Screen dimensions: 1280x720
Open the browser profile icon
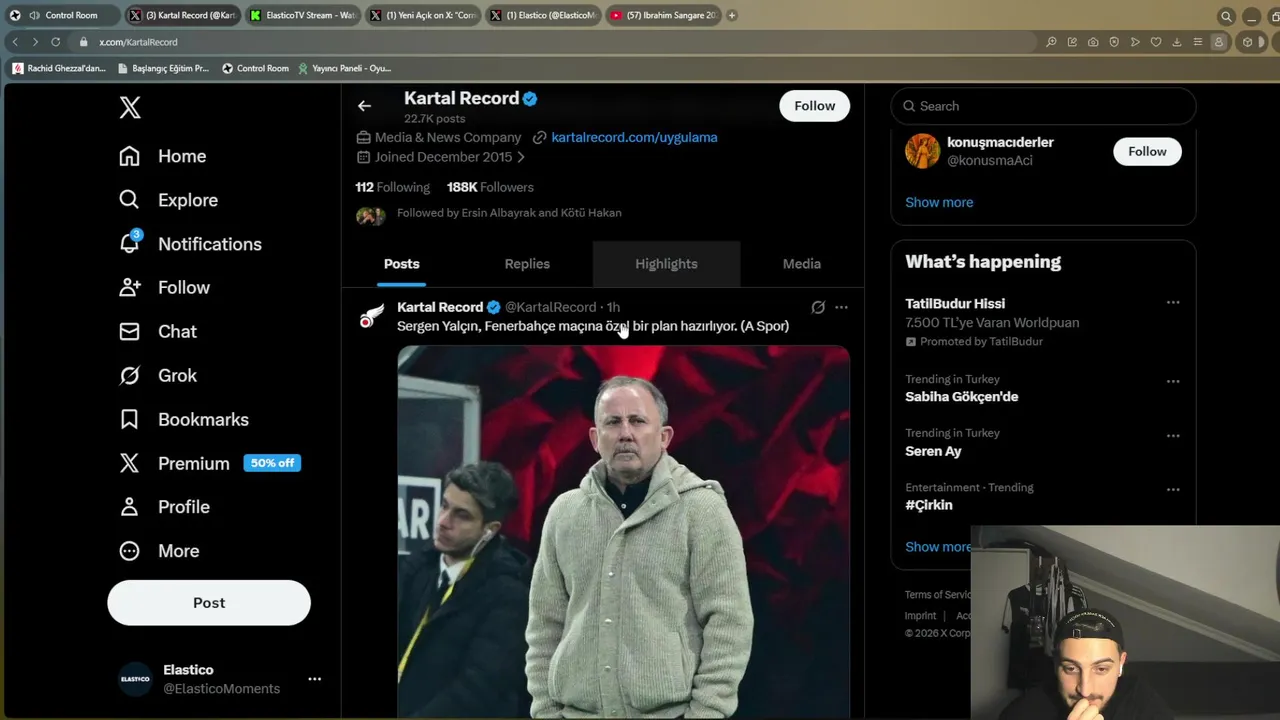point(1219,42)
